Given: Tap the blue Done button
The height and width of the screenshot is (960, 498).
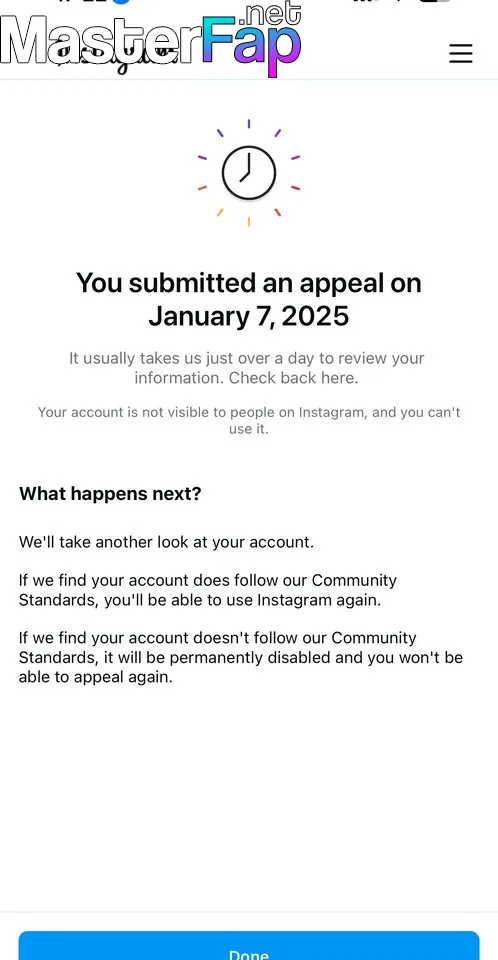Looking at the screenshot, I should tap(249, 946).
